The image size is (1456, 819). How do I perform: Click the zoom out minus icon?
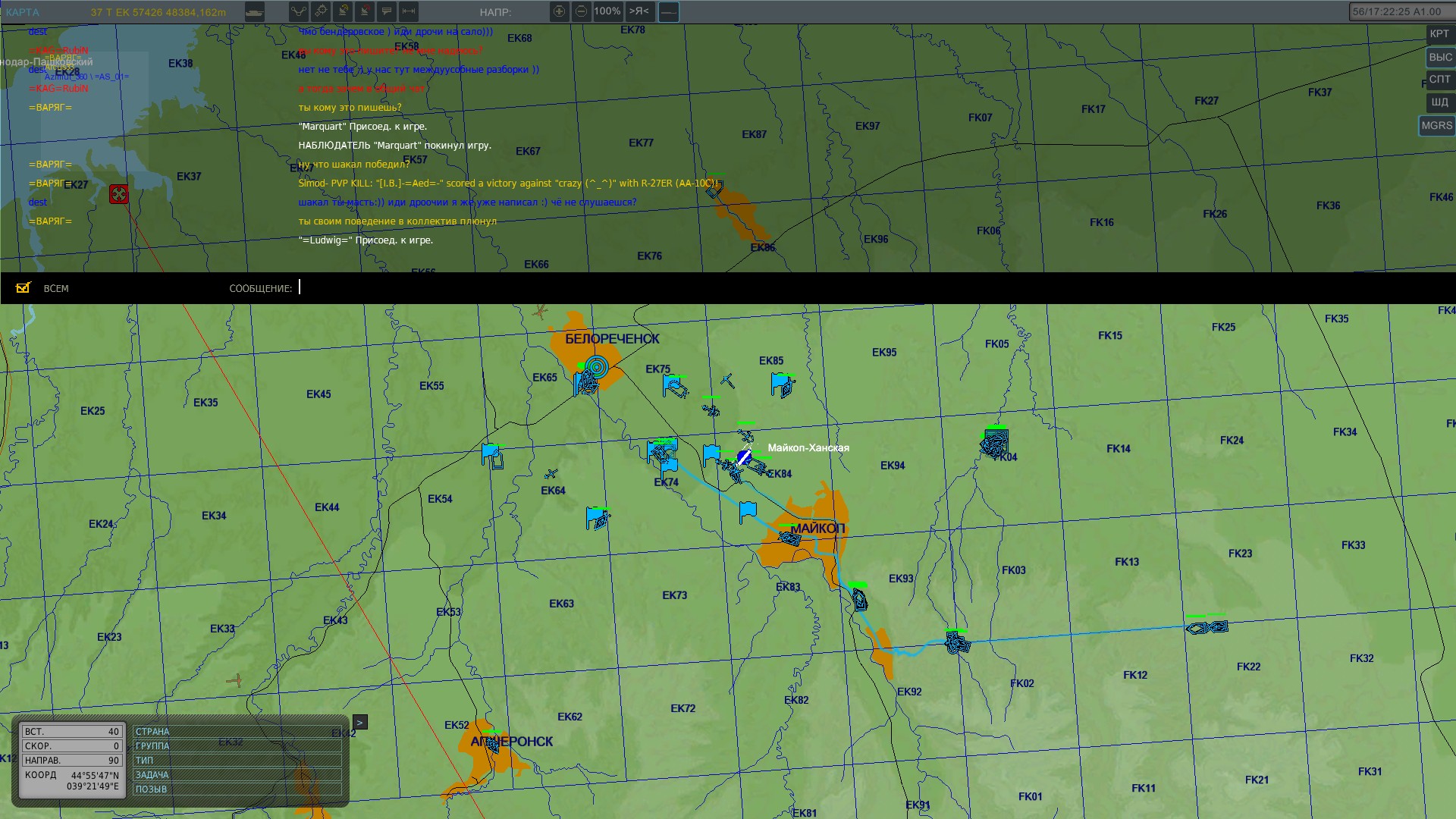(581, 11)
